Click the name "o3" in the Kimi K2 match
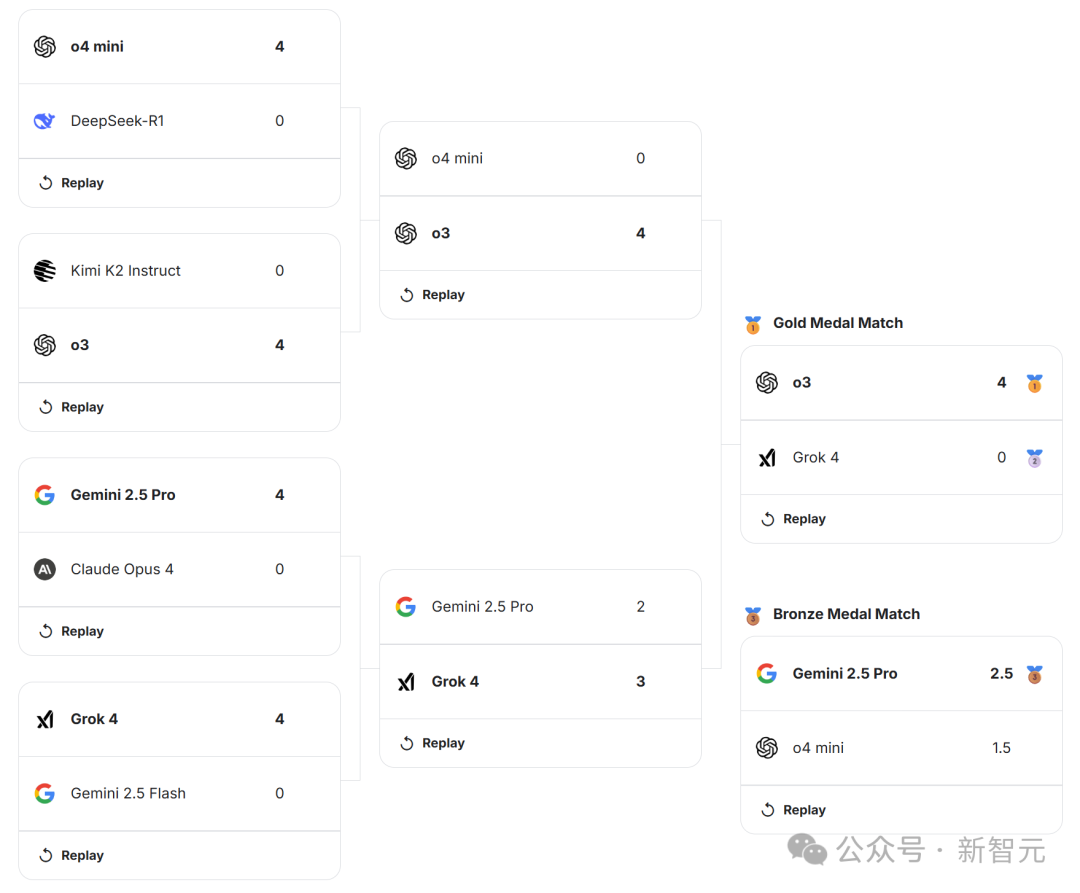 click(80, 345)
